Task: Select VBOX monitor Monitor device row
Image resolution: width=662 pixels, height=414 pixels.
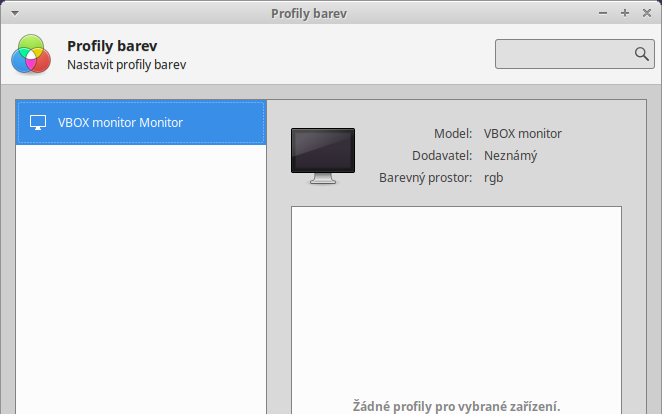Action: point(141,122)
